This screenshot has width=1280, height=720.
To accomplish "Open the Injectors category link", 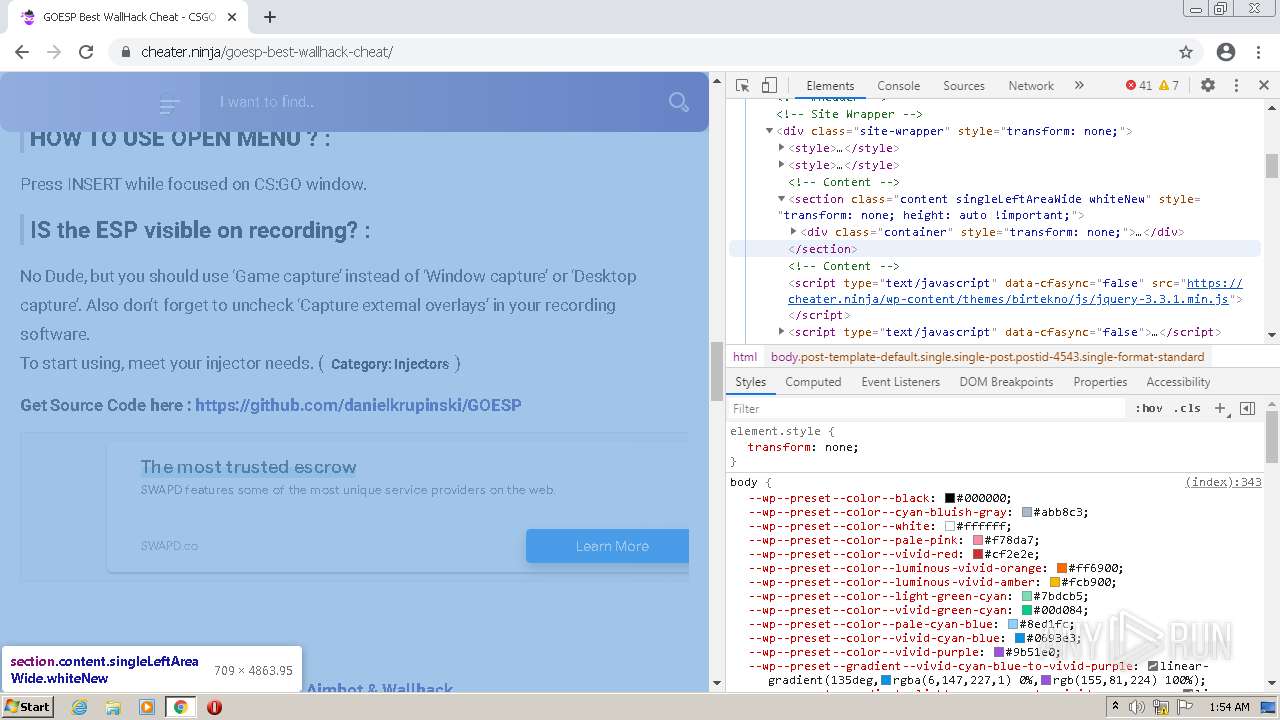I will pos(390,364).
